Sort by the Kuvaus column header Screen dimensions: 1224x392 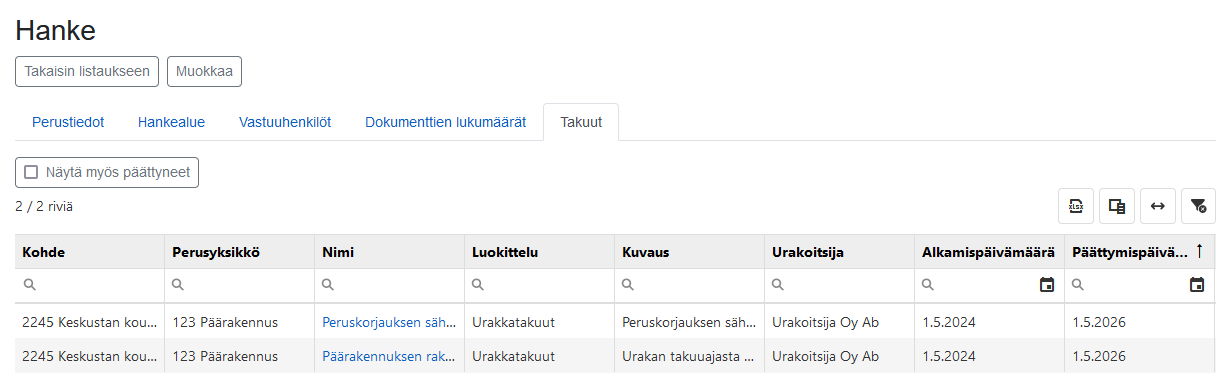click(x=690, y=252)
